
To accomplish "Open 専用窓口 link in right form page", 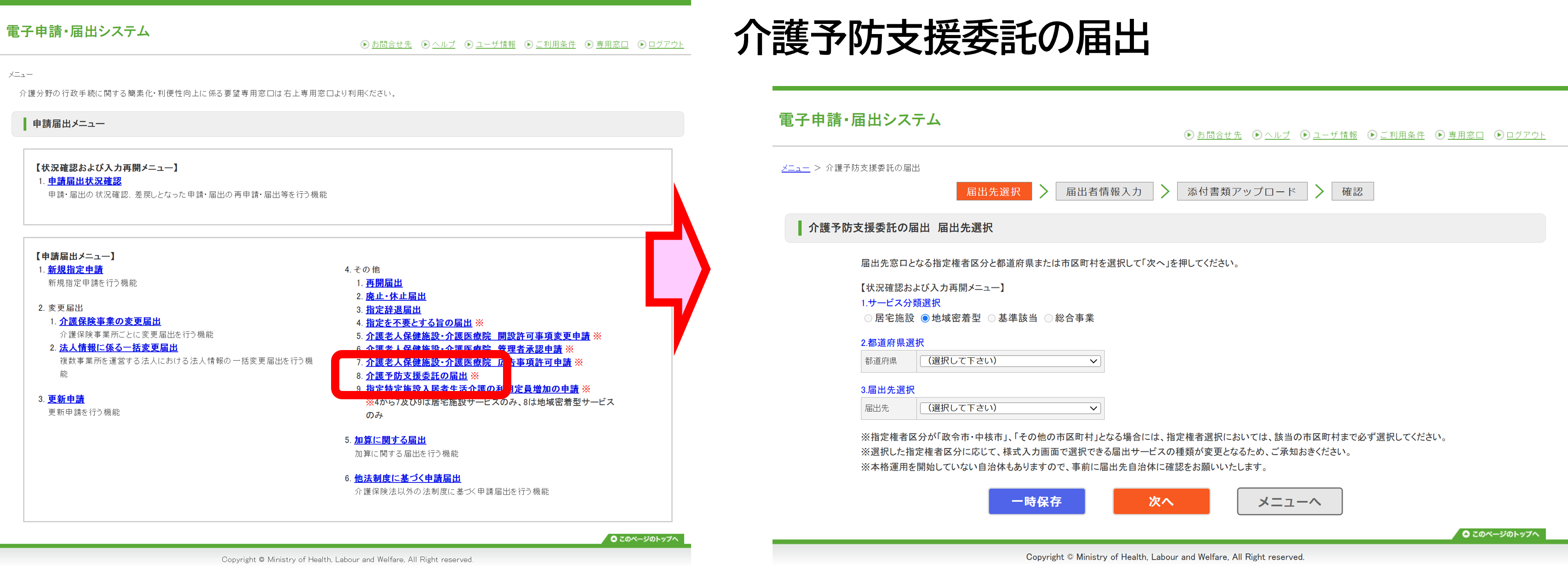I will pos(1466,135).
